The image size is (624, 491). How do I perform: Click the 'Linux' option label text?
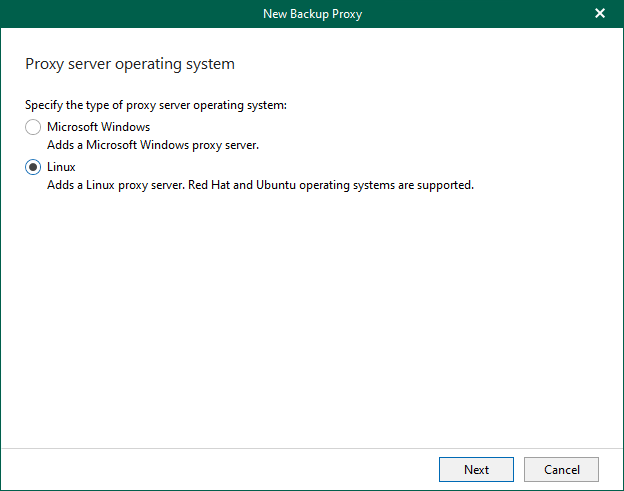61,167
